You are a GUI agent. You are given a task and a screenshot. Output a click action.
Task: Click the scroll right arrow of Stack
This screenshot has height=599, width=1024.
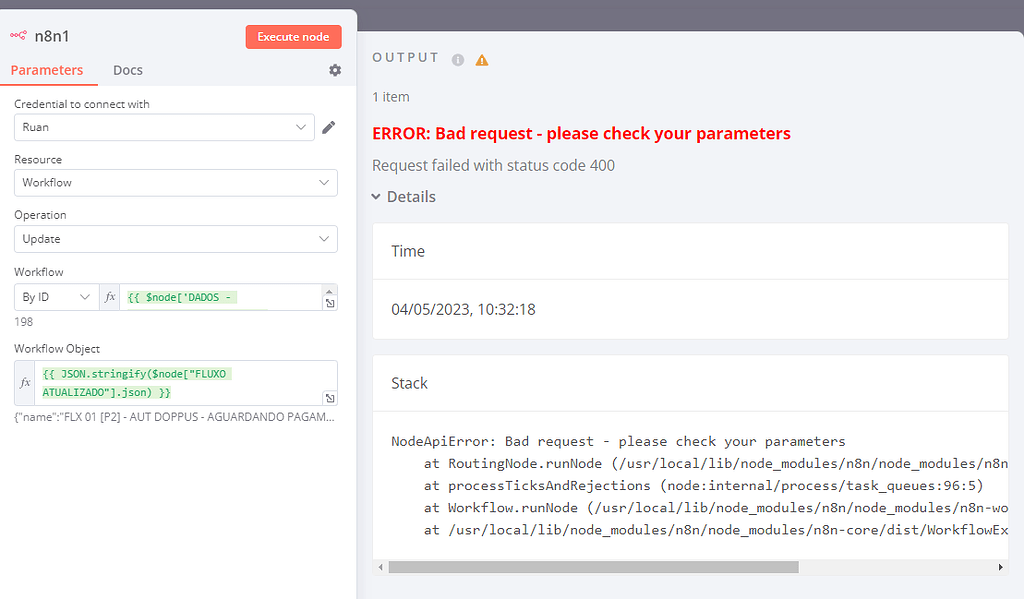point(1000,567)
